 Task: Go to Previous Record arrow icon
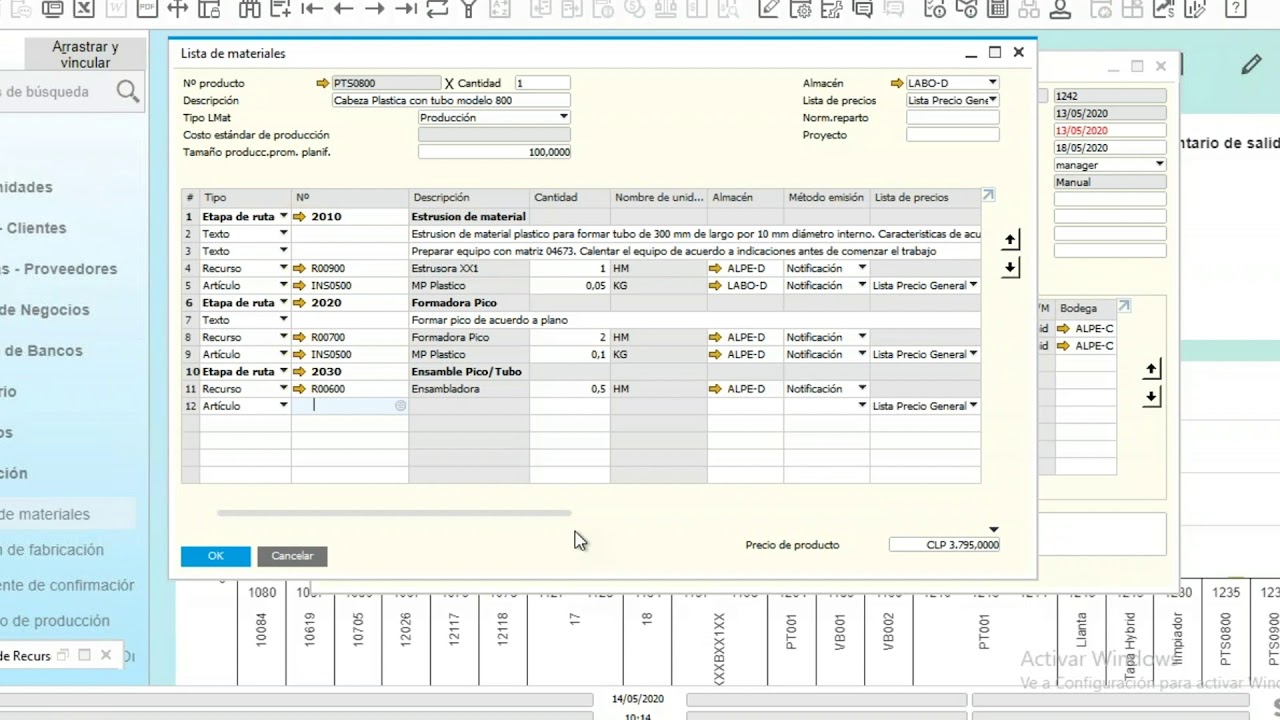(343, 9)
